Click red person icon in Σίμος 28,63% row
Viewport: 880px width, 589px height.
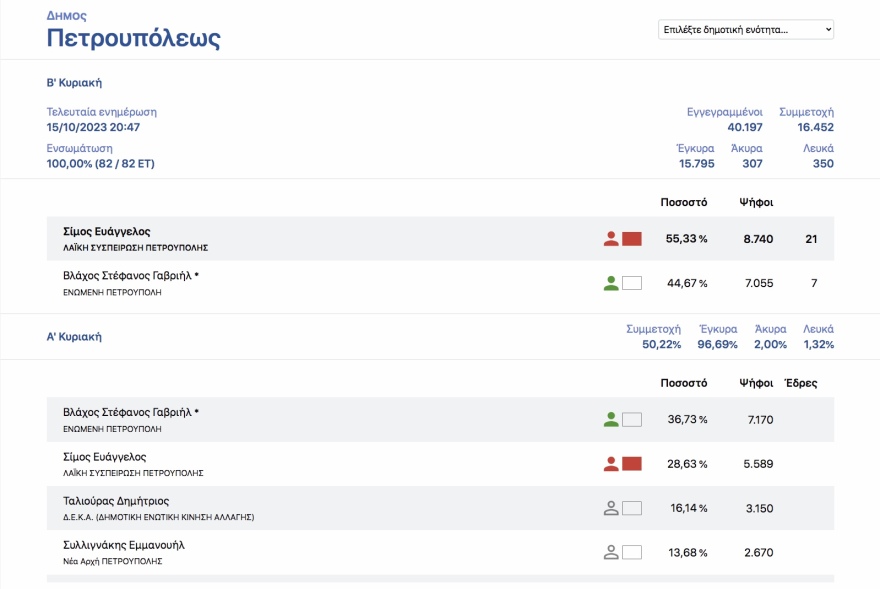point(611,464)
